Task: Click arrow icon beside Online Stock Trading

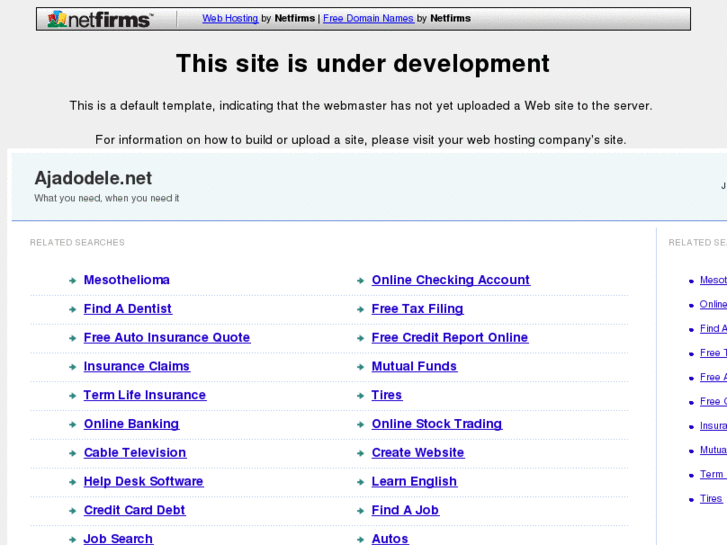Action: pyautogui.click(x=360, y=424)
